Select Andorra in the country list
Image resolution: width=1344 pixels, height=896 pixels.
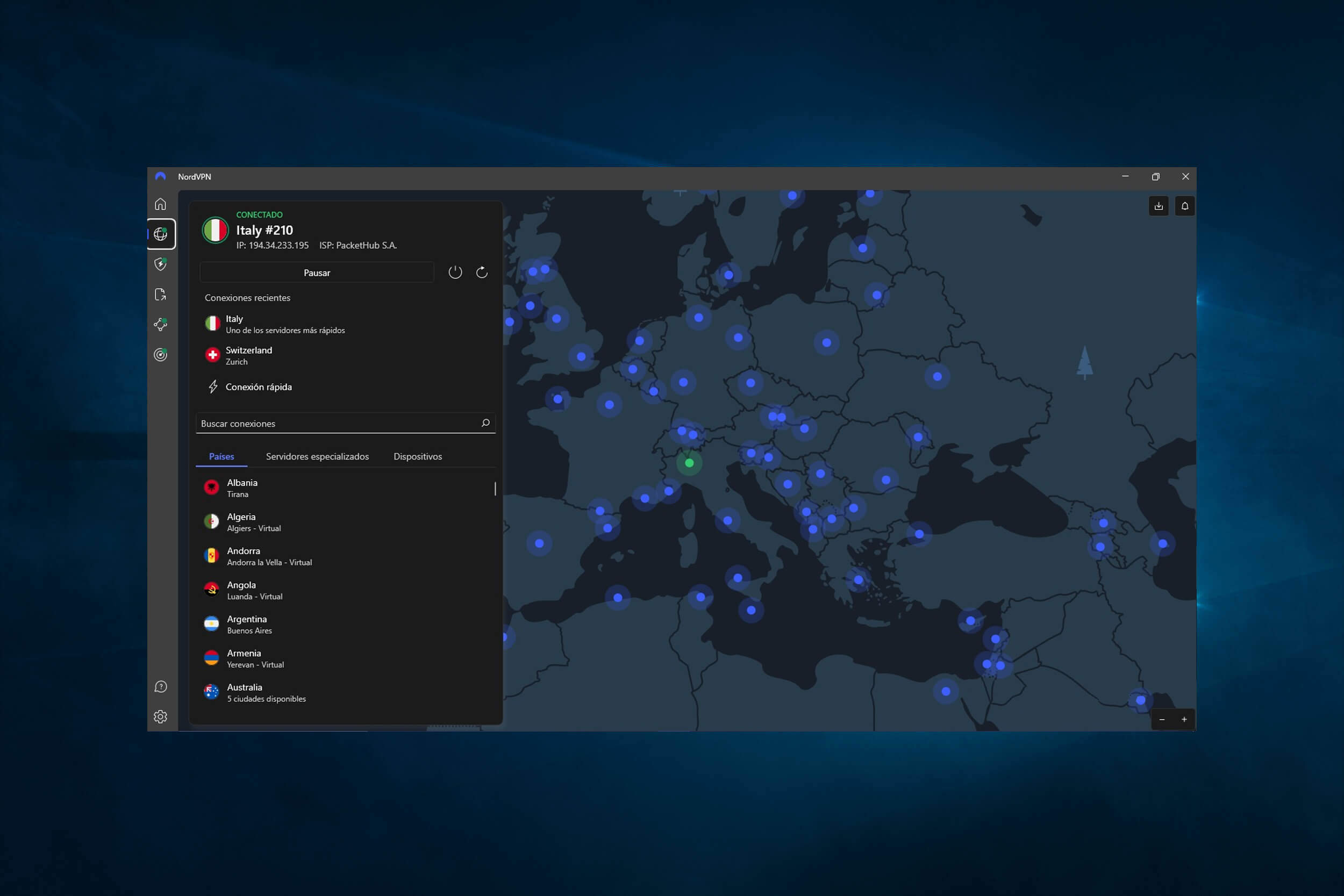point(346,556)
